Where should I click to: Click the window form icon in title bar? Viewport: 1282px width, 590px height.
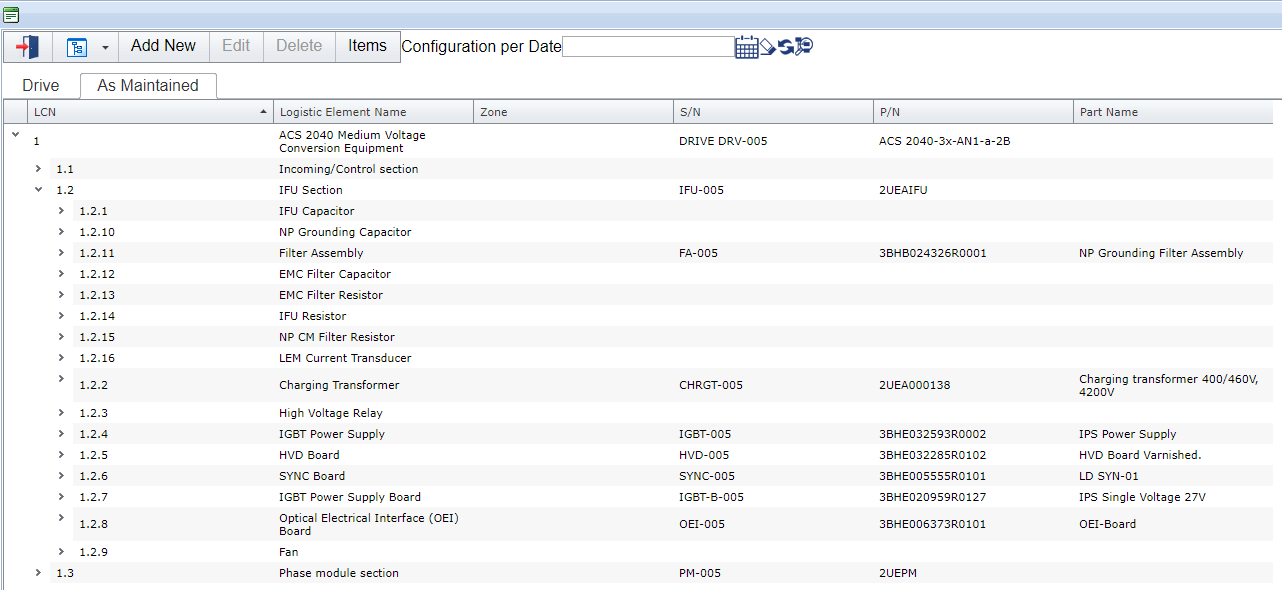point(11,14)
